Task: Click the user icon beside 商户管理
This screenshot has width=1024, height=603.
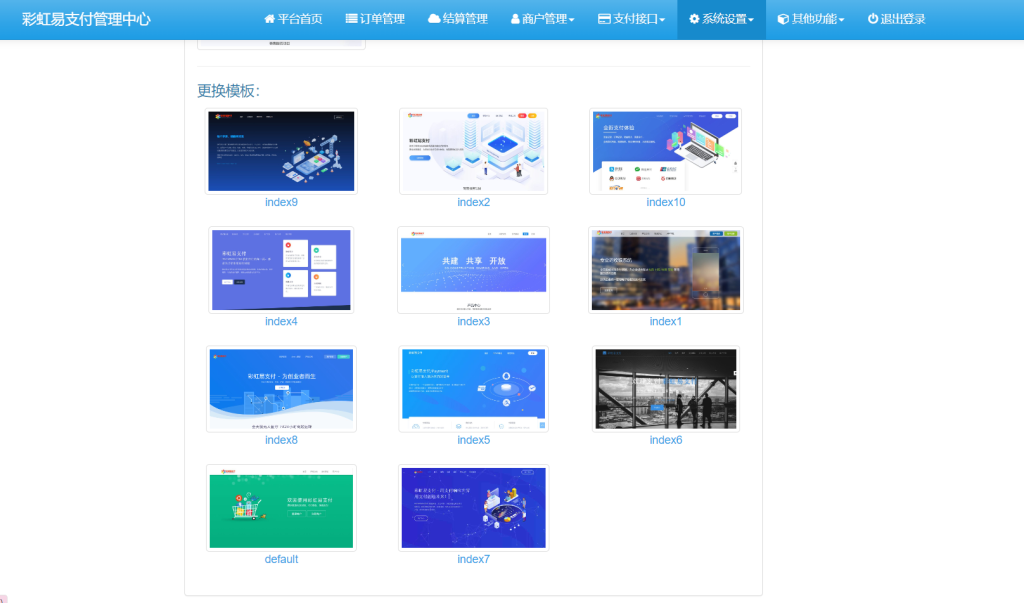Action: [x=515, y=19]
